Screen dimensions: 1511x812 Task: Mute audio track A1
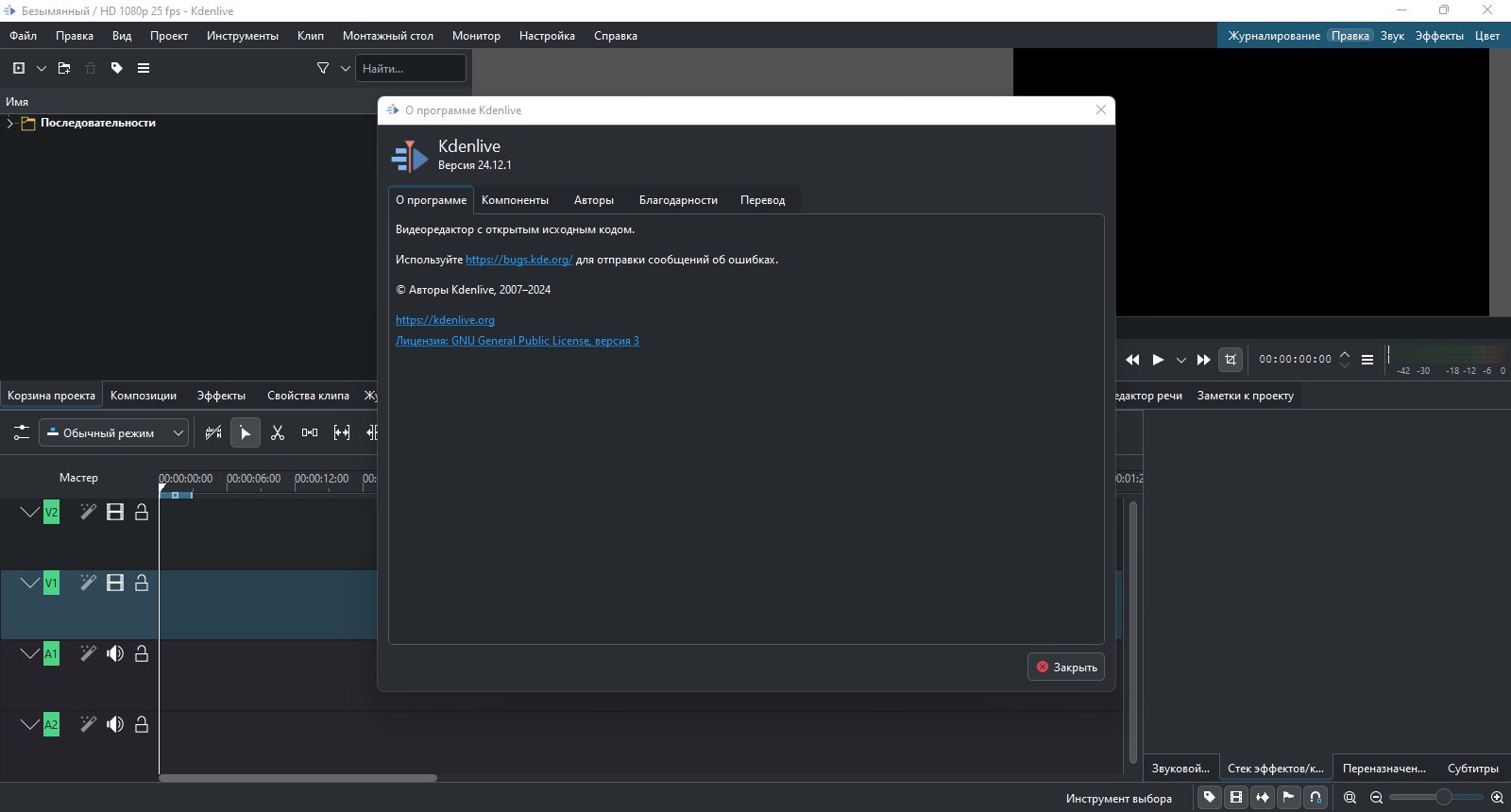115,653
